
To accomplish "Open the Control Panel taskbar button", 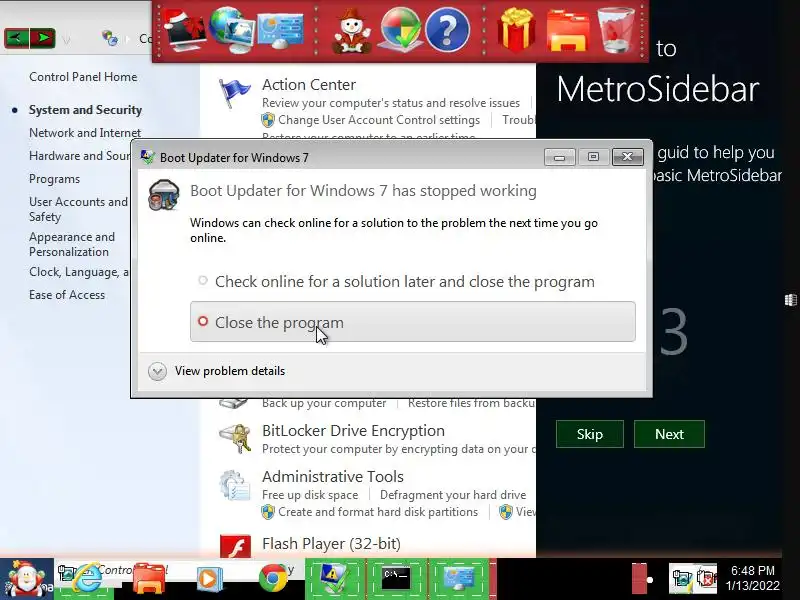I will point(458,579).
